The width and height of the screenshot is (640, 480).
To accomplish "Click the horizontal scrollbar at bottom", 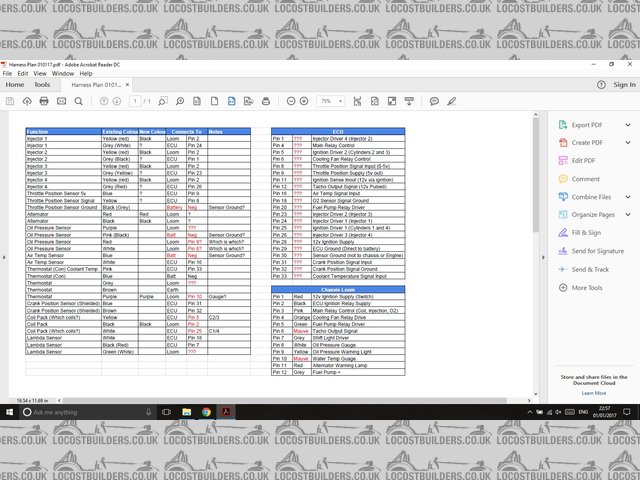I will pos(284,400).
